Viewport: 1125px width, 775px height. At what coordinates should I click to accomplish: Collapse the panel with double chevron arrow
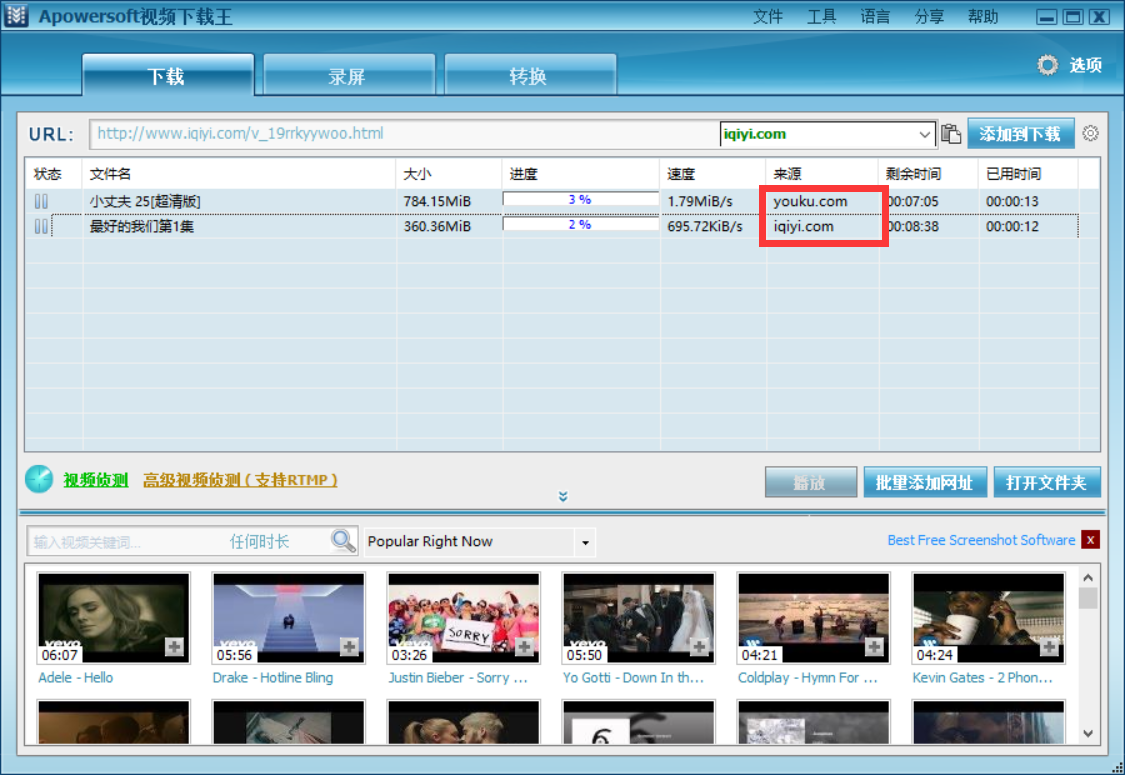click(x=563, y=497)
